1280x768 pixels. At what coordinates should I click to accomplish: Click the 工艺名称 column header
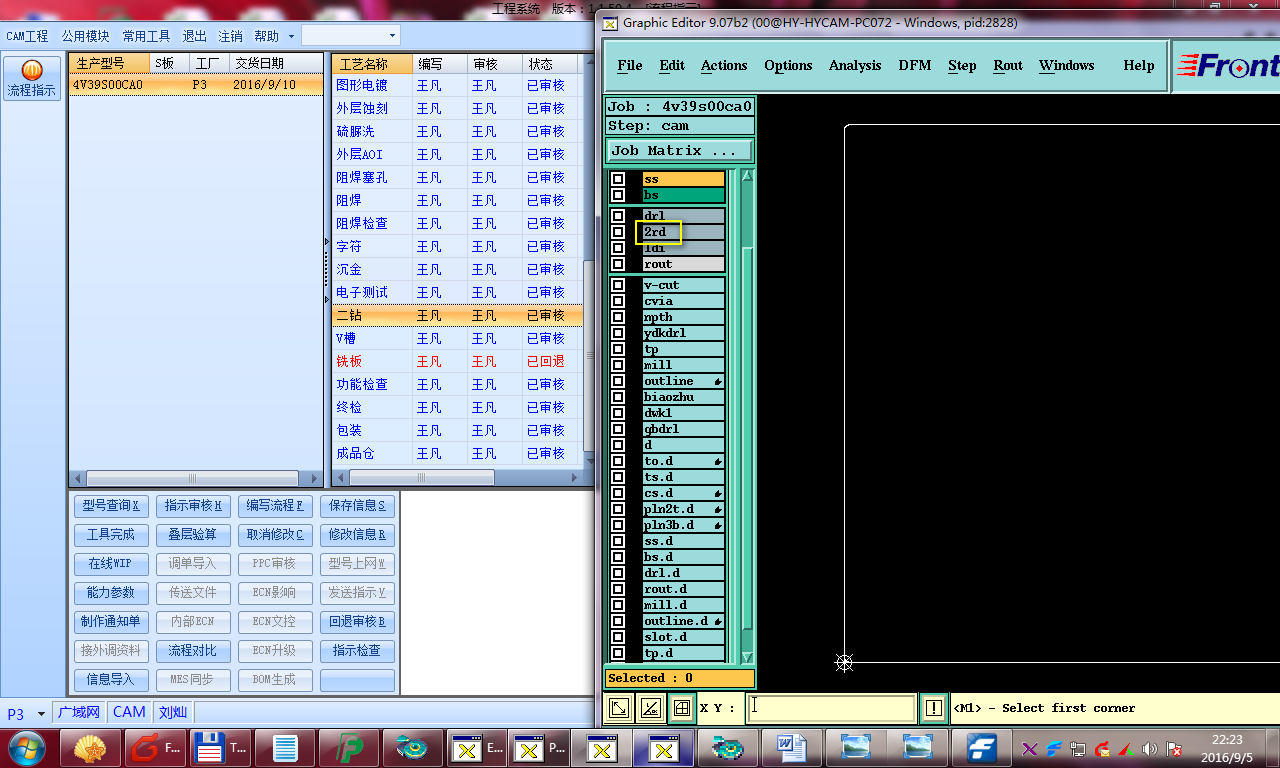pyautogui.click(x=372, y=64)
